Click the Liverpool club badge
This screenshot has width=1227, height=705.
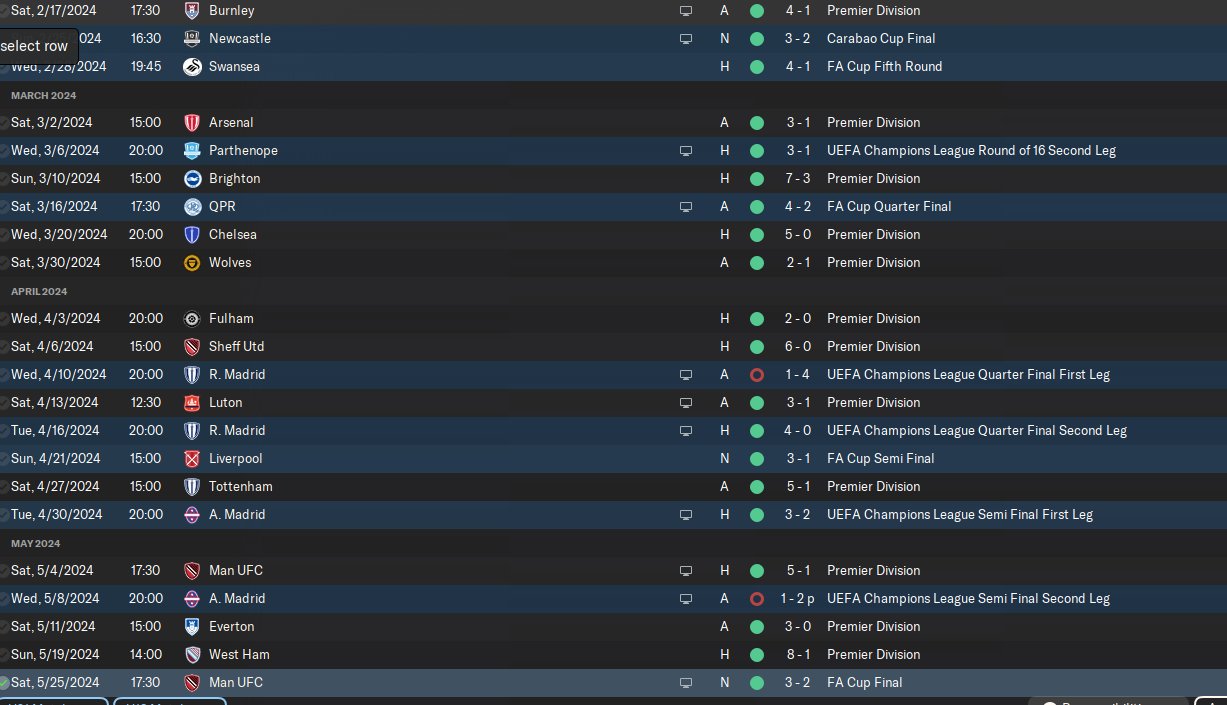[192, 459]
